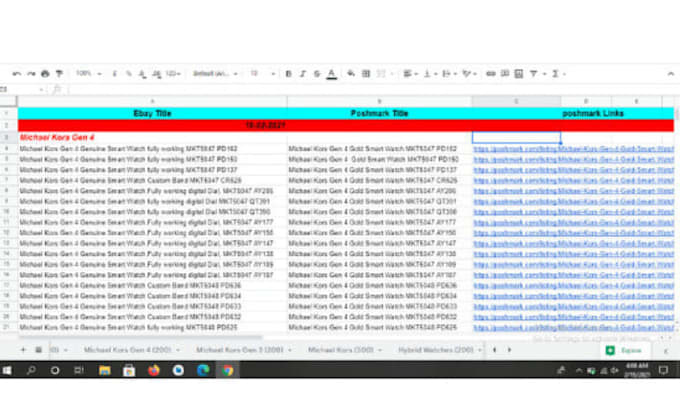Open the Poshmark link in row 21
The height and width of the screenshot is (411, 680).
[573, 328]
